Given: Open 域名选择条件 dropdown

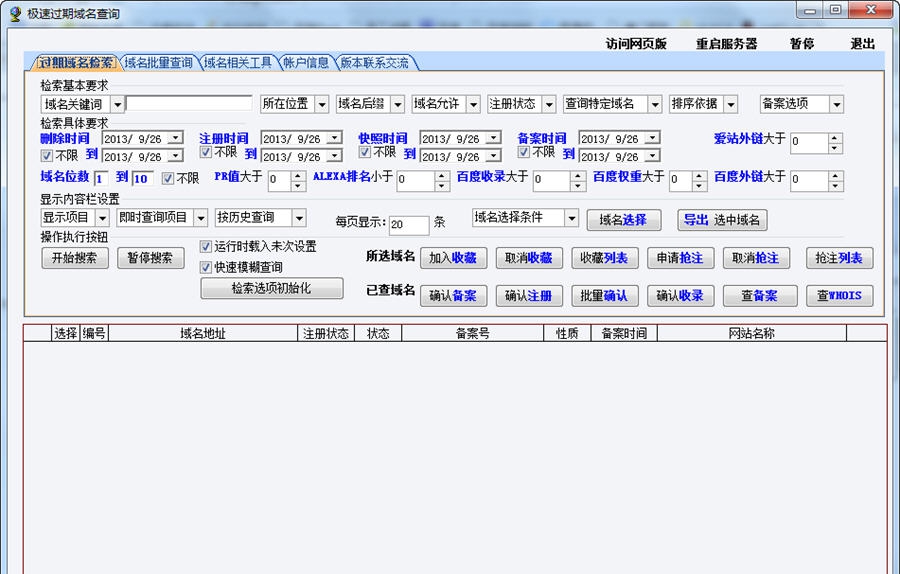Looking at the screenshot, I should point(571,218).
